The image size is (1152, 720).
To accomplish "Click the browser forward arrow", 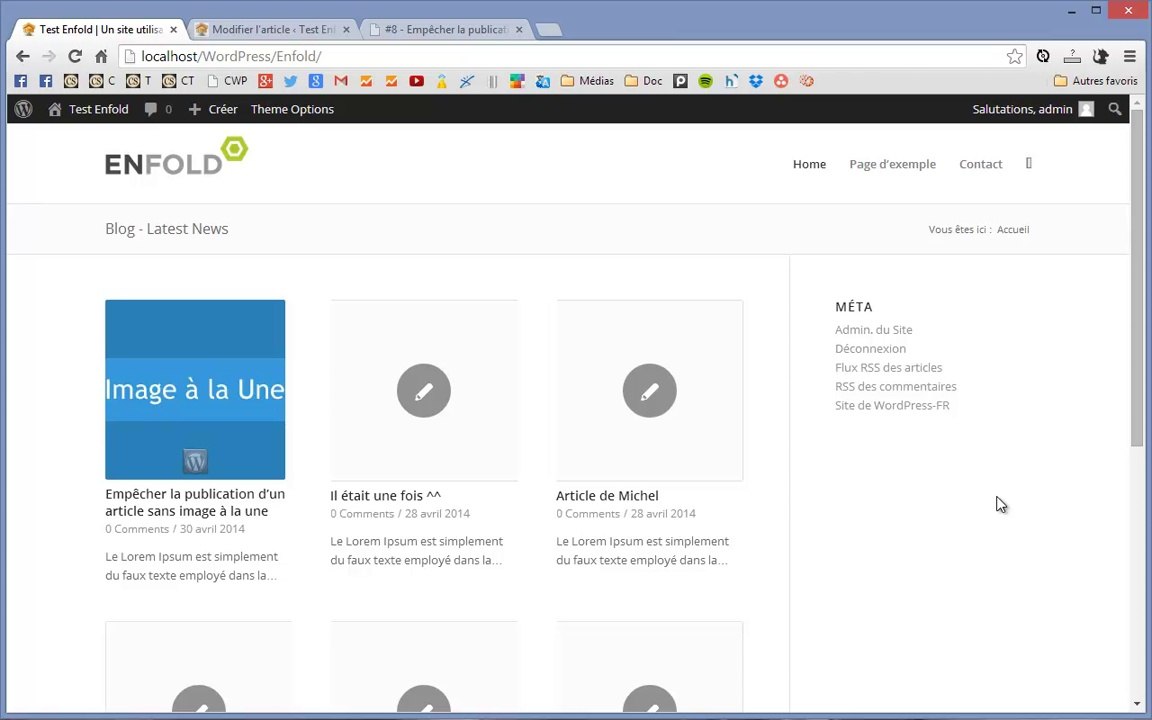I will [48, 56].
